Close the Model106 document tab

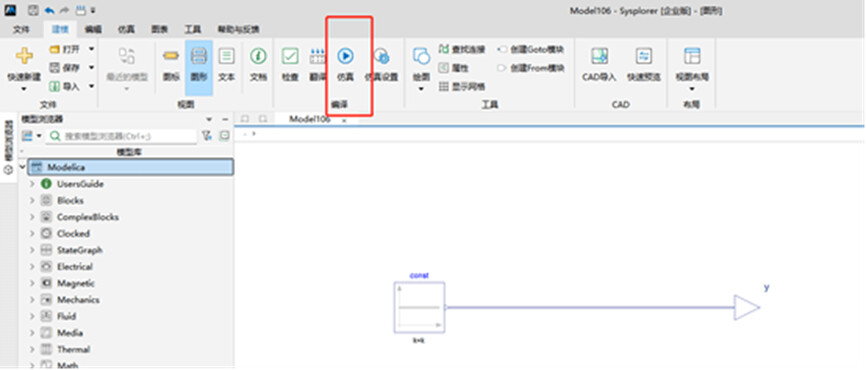click(x=344, y=120)
